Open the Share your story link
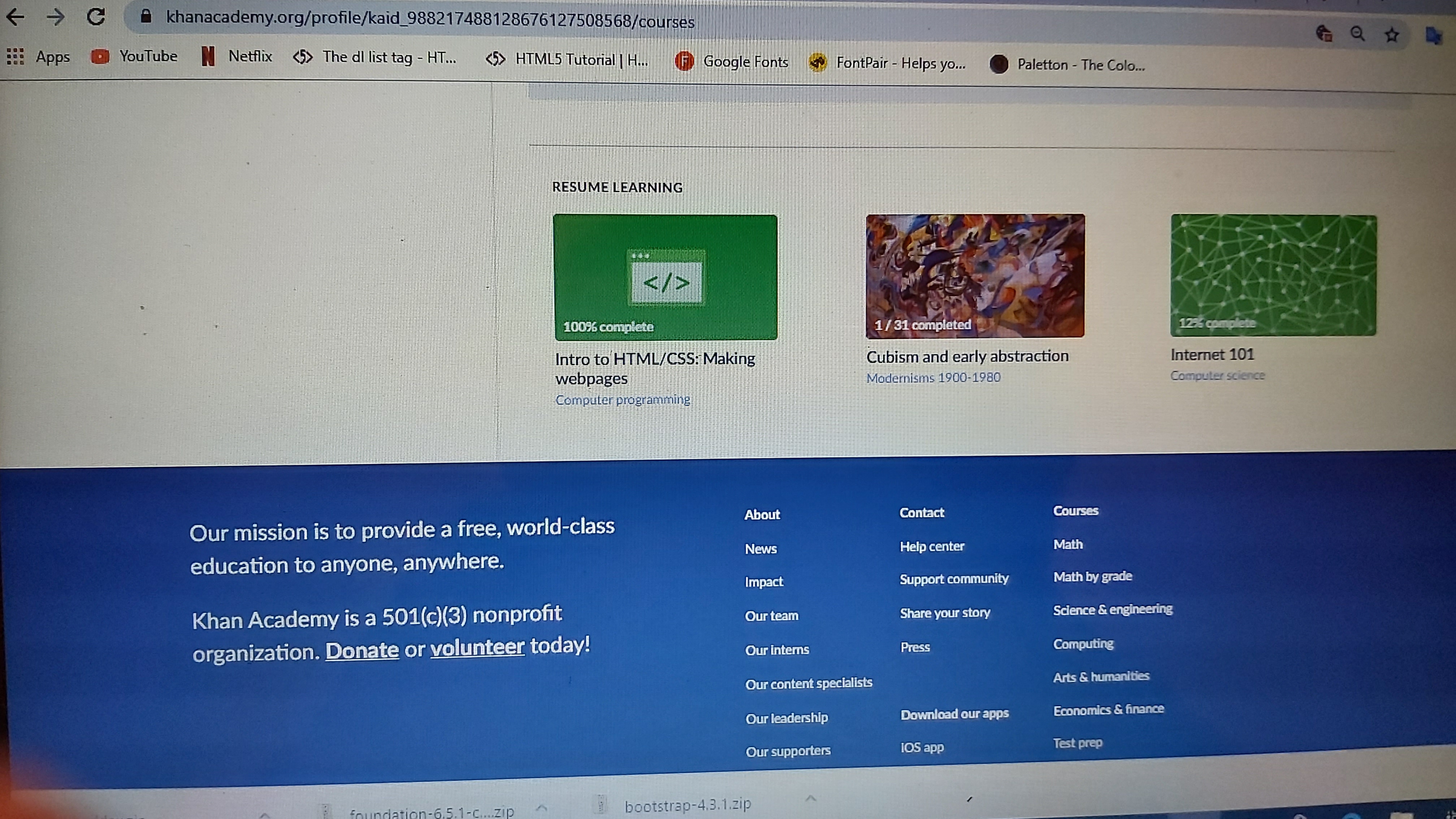The height and width of the screenshot is (819, 1456). tap(945, 613)
